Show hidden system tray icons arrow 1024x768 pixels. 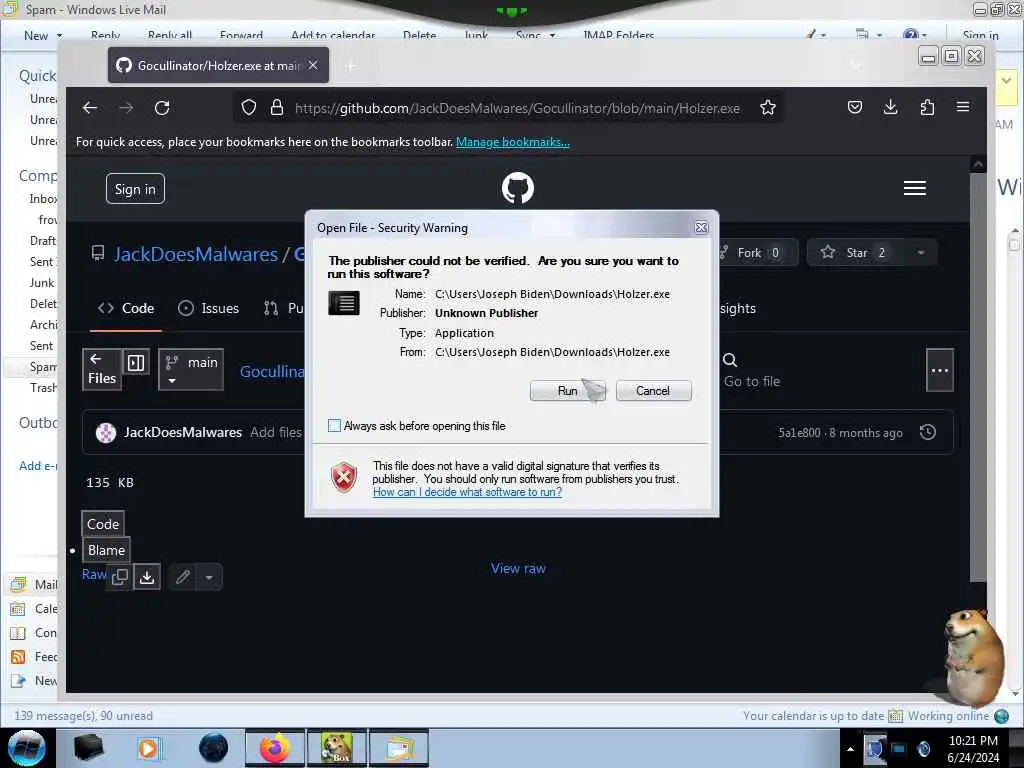click(x=850, y=749)
